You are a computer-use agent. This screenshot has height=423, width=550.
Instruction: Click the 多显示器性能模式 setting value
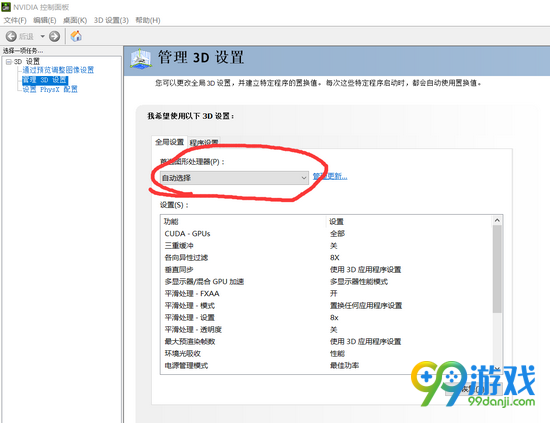[359, 281]
